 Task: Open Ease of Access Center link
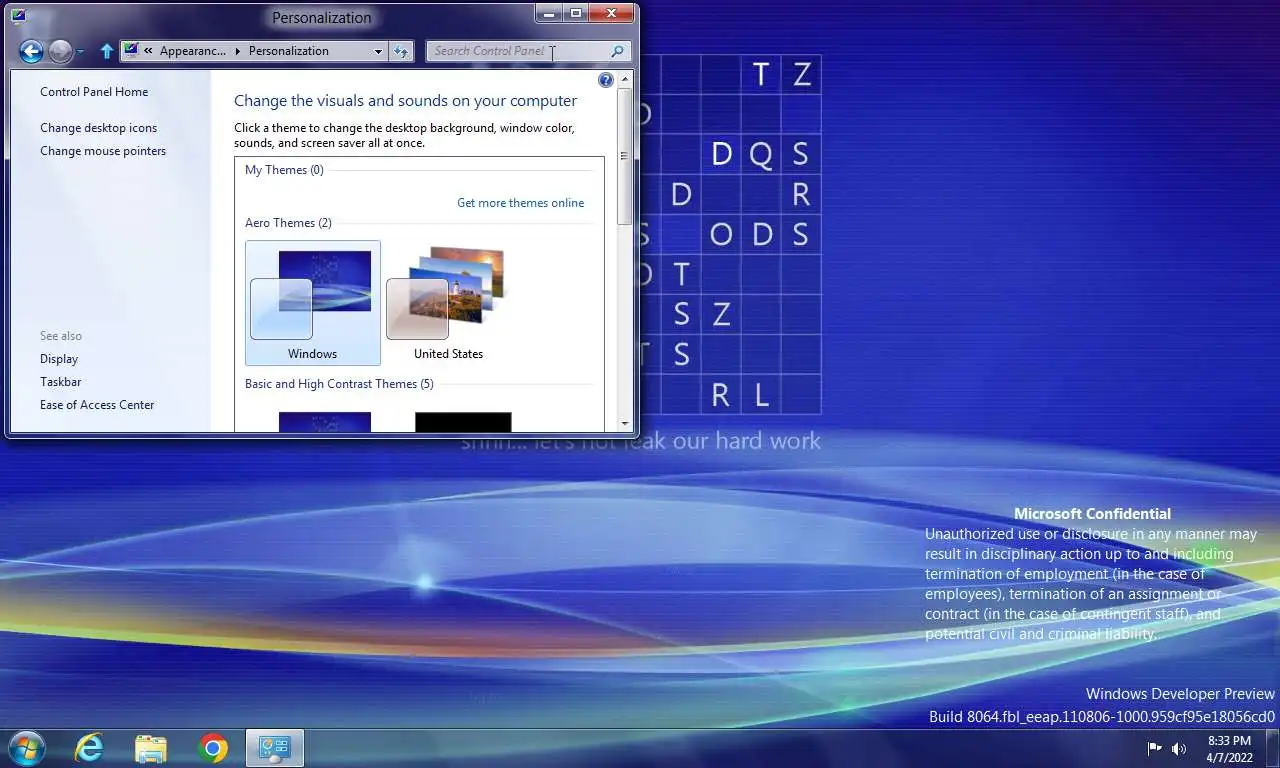pos(97,405)
